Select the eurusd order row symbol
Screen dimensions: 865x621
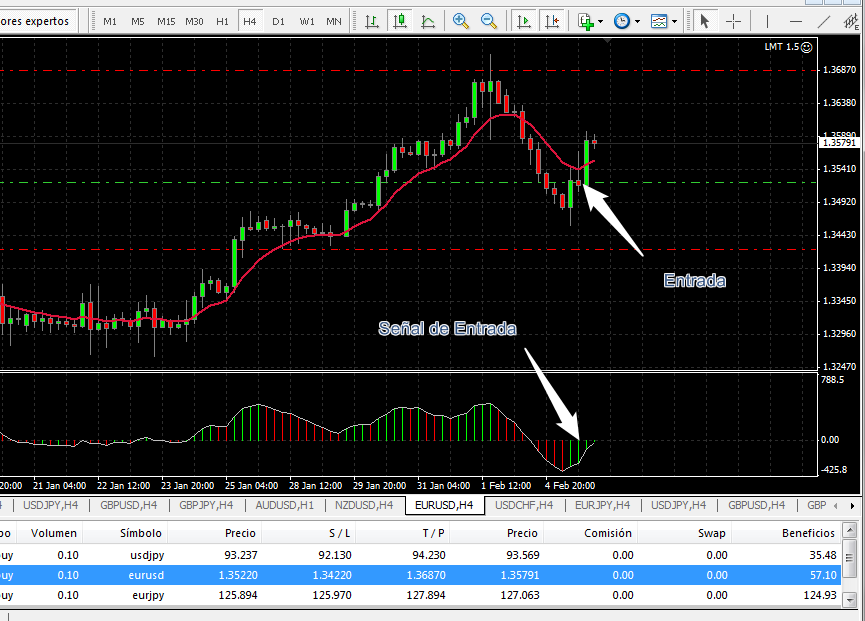click(146, 575)
